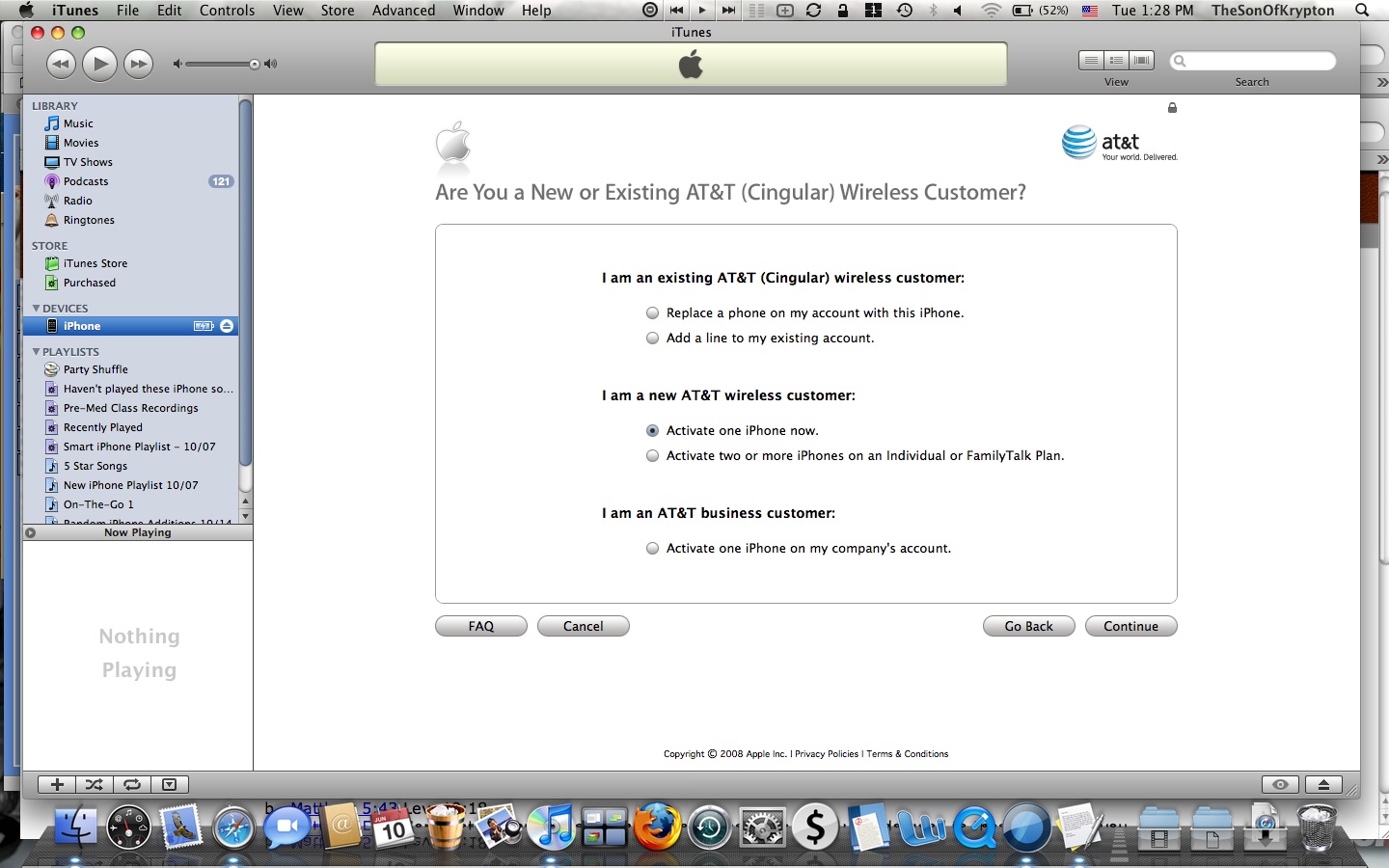Switch to grouped album view icon
Screen dimensions: 1389x868
pos(1116,61)
